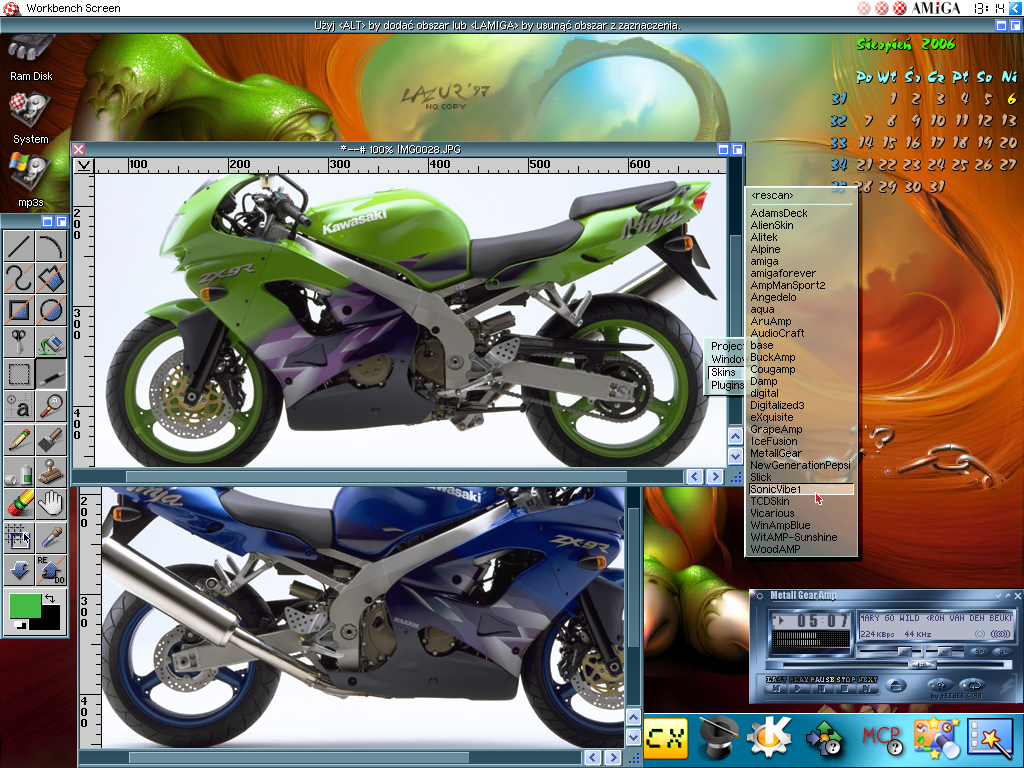
Task: Select the straight line drawing tool
Action: click(x=19, y=247)
